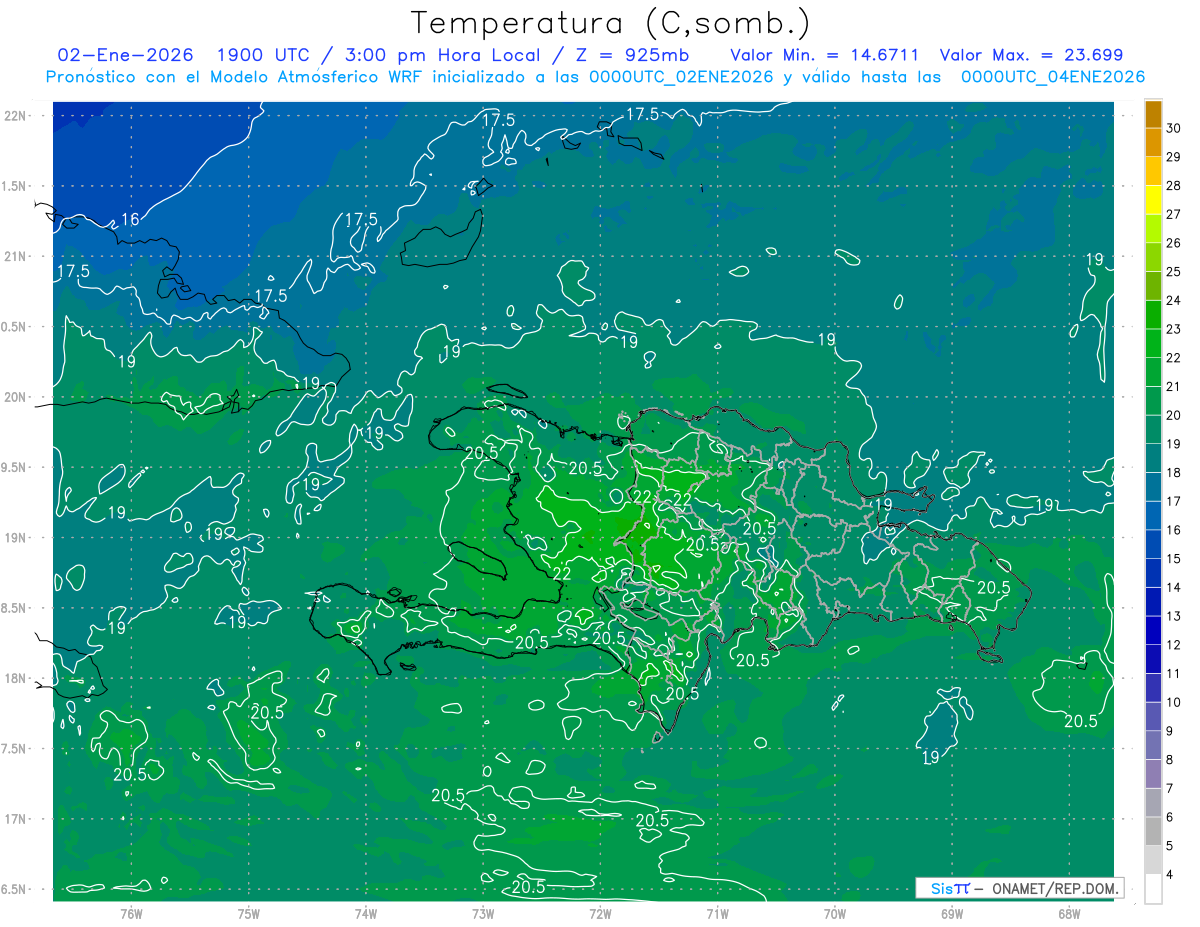This screenshot has width=1200, height=927.
Task: Click the purple color bar swatch between 7 and 8
Action: coord(1153,774)
